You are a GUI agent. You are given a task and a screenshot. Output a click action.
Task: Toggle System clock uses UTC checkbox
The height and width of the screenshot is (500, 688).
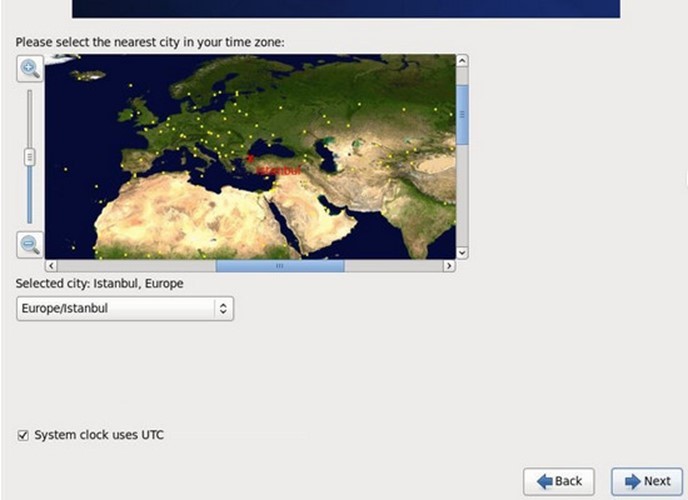coord(23,435)
